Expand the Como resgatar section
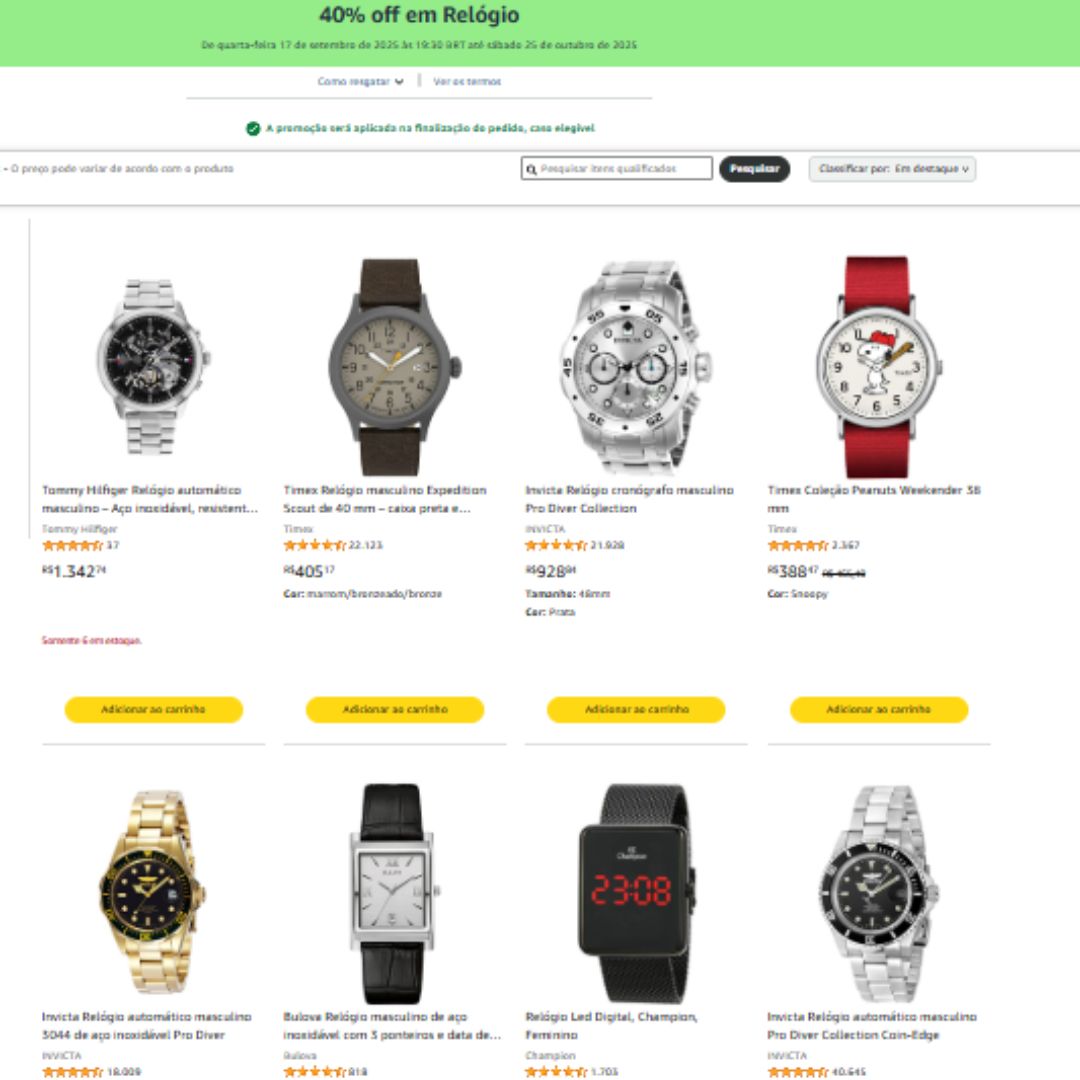The height and width of the screenshot is (1080, 1080). coord(360,82)
